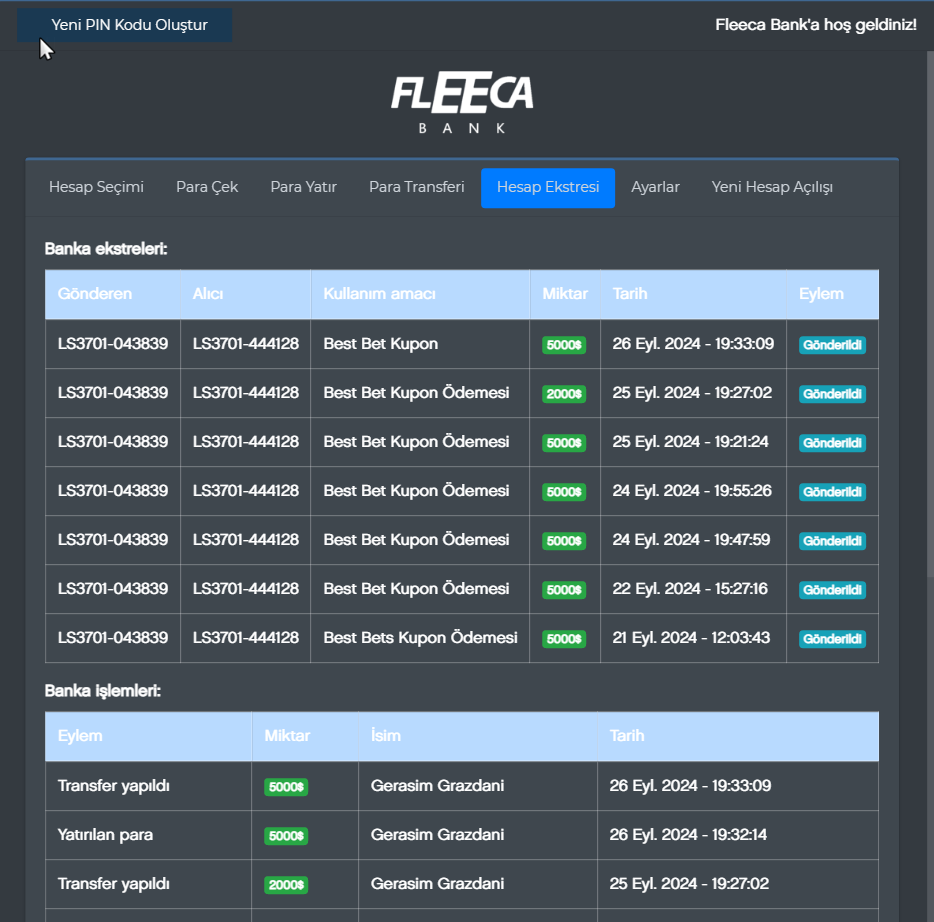Click the 5000$ badge in the Yatırılan para row

point(286,836)
